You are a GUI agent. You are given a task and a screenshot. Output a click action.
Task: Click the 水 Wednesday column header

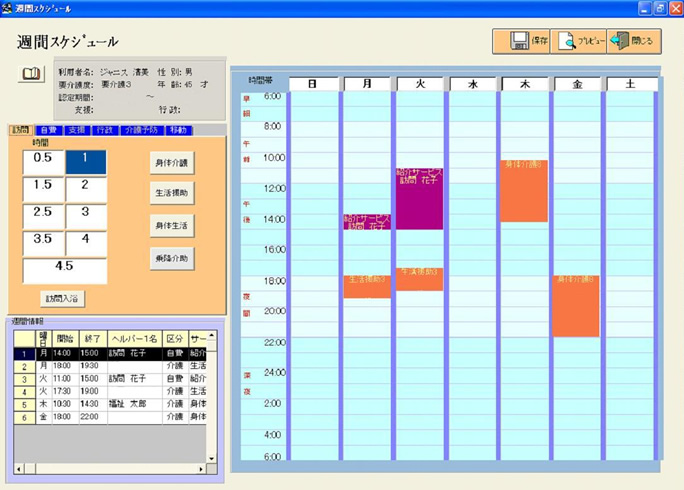pyautogui.click(x=473, y=85)
